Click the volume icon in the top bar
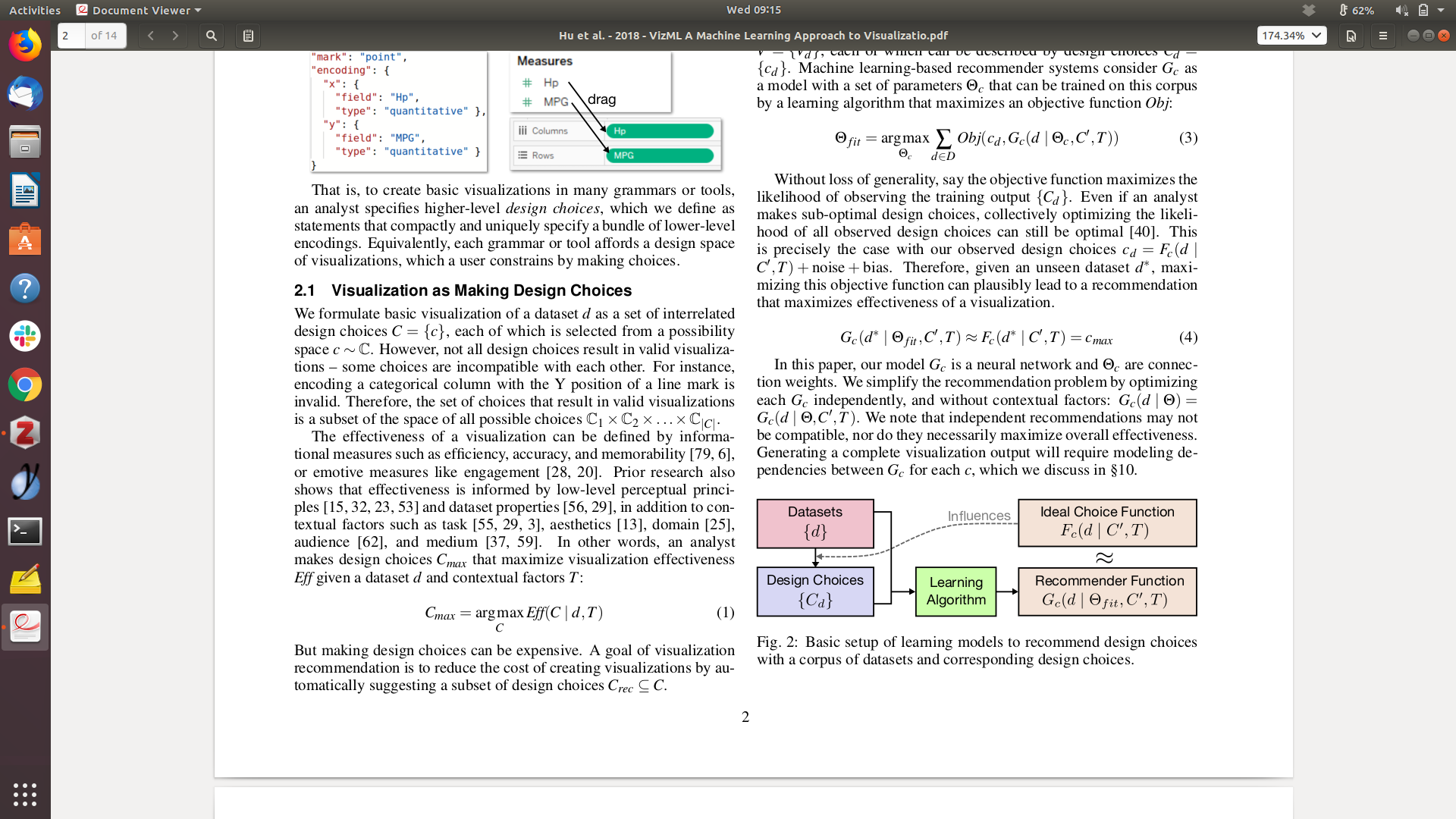Screen dimensions: 1456x819 (x=1401, y=10)
